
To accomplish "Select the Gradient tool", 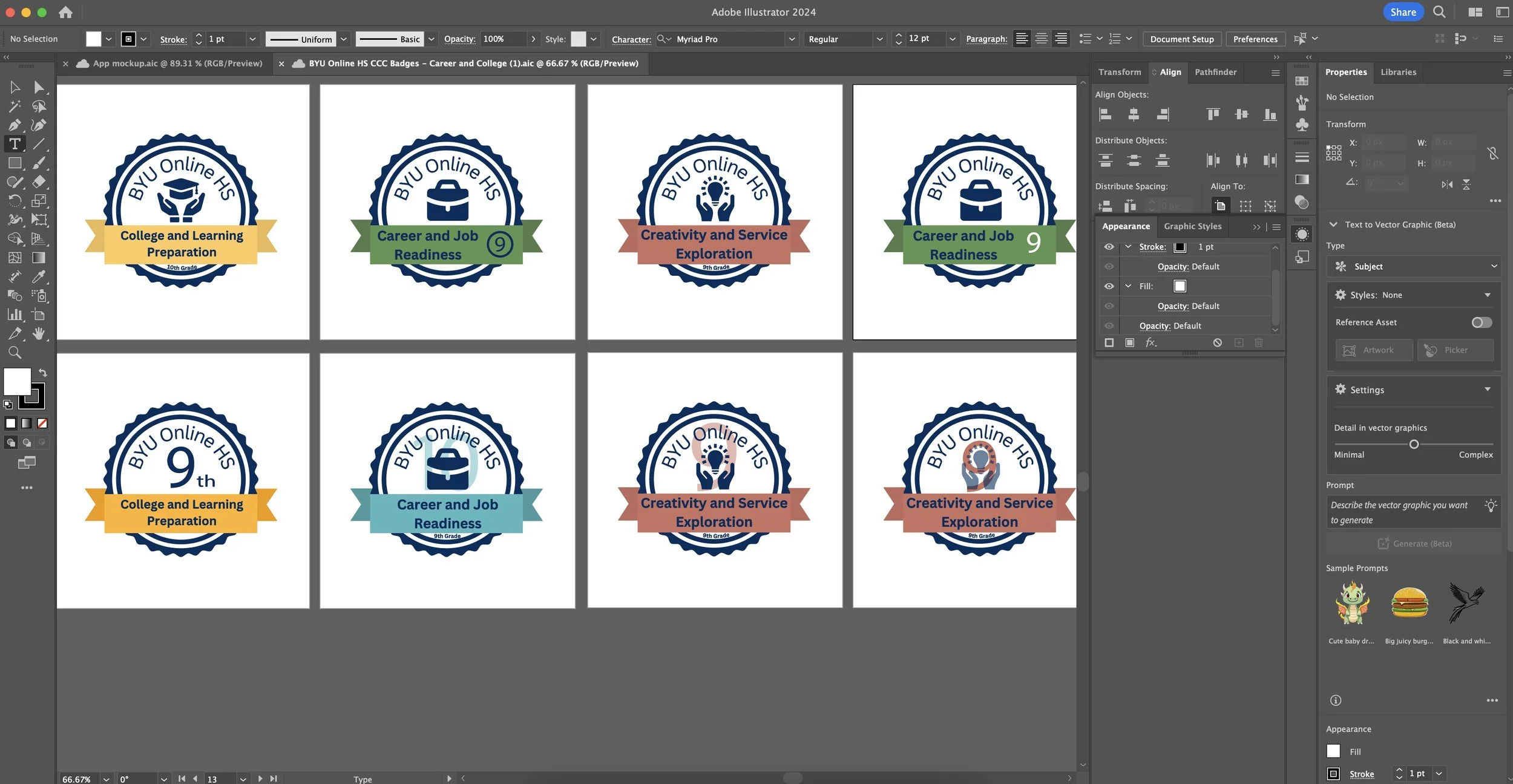I will (x=39, y=257).
